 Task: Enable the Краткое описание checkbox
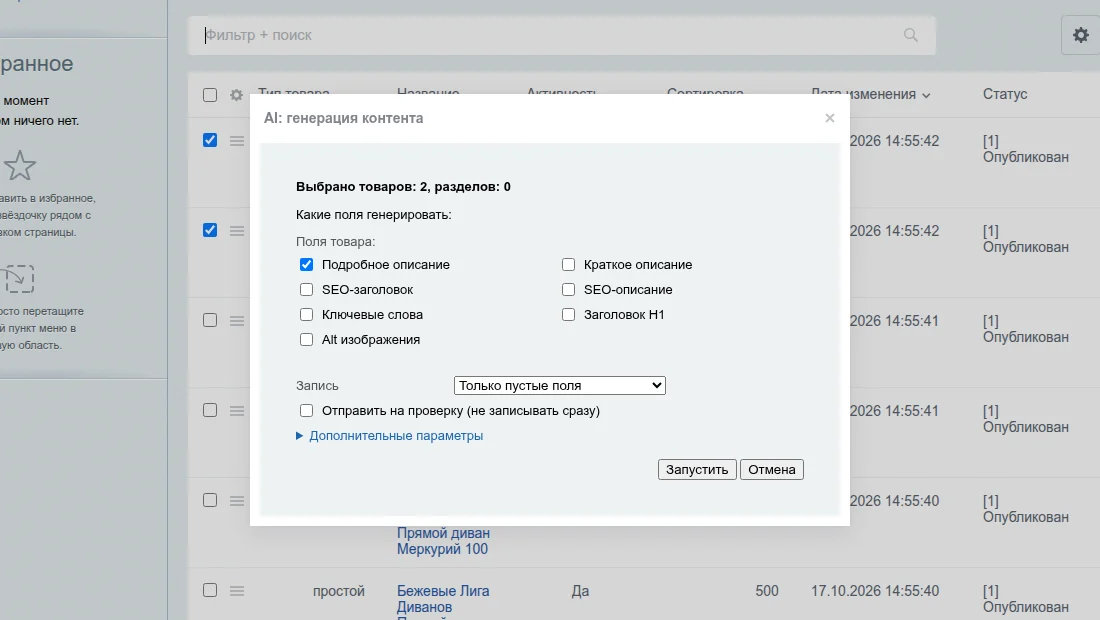point(568,264)
